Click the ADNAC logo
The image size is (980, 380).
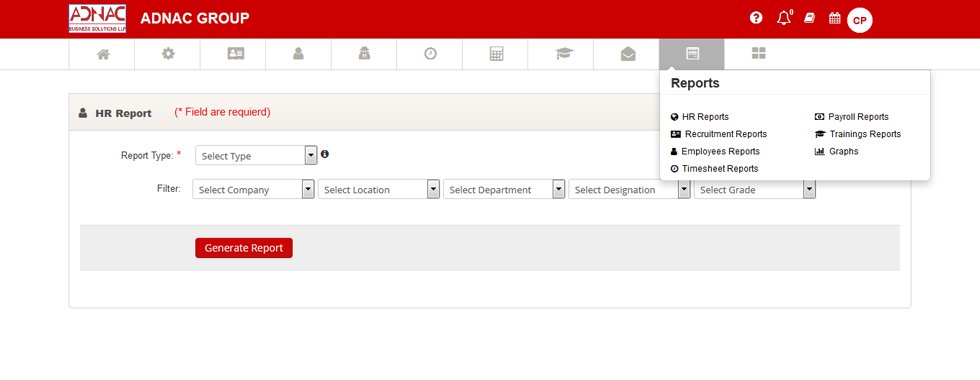tap(98, 19)
